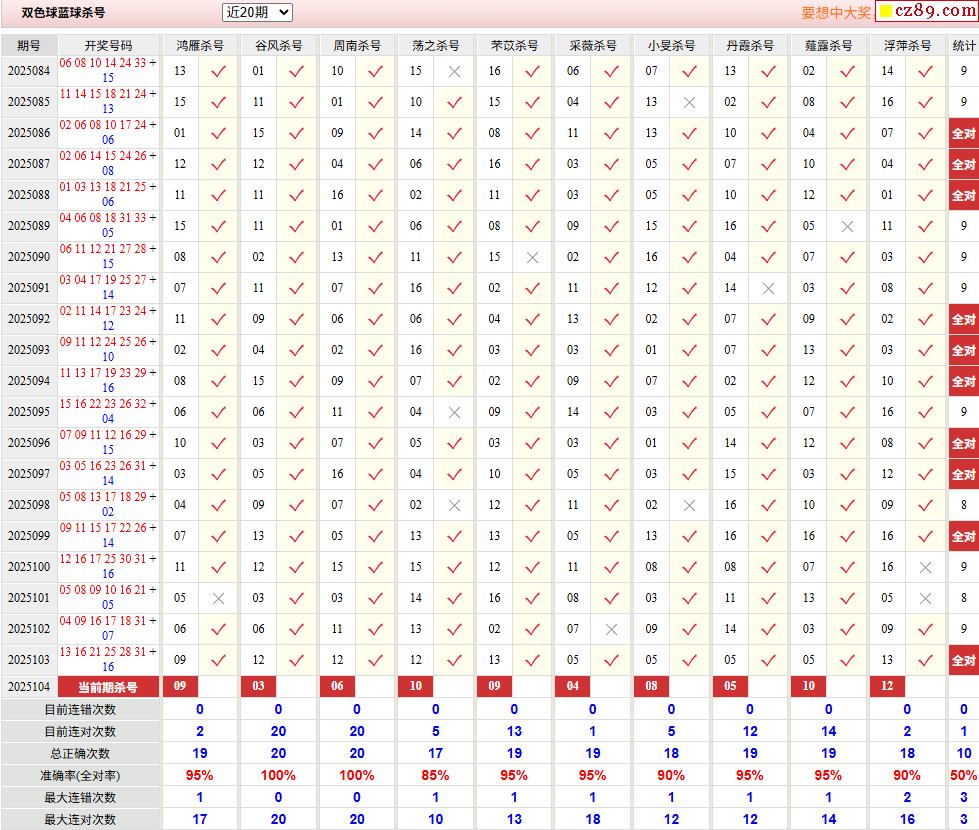Click the 鸿雁杀号 column header
This screenshot has height=830, width=979.
coord(200,46)
